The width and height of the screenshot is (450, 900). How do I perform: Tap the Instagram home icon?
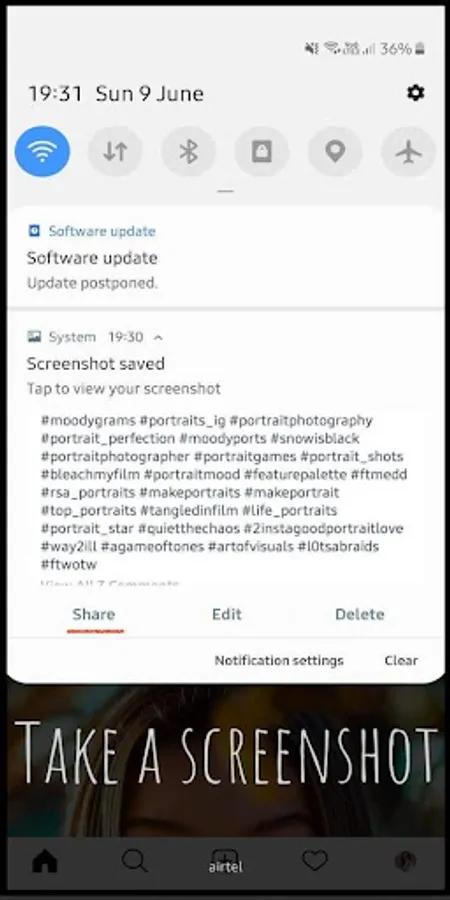45,861
